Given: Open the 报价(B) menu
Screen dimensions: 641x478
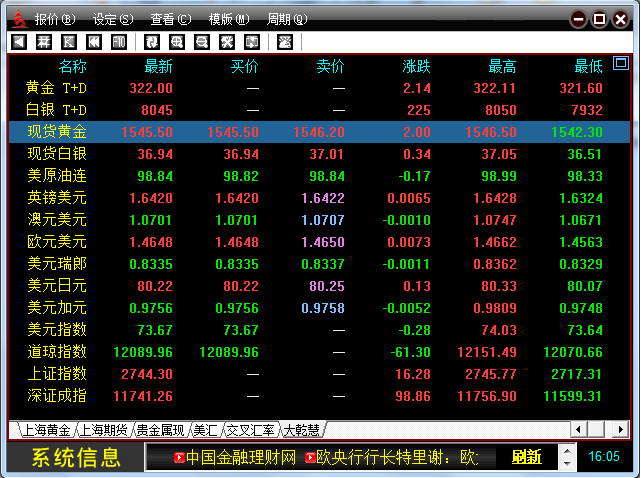Looking at the screenshot, I should click(x=55, y=19).
